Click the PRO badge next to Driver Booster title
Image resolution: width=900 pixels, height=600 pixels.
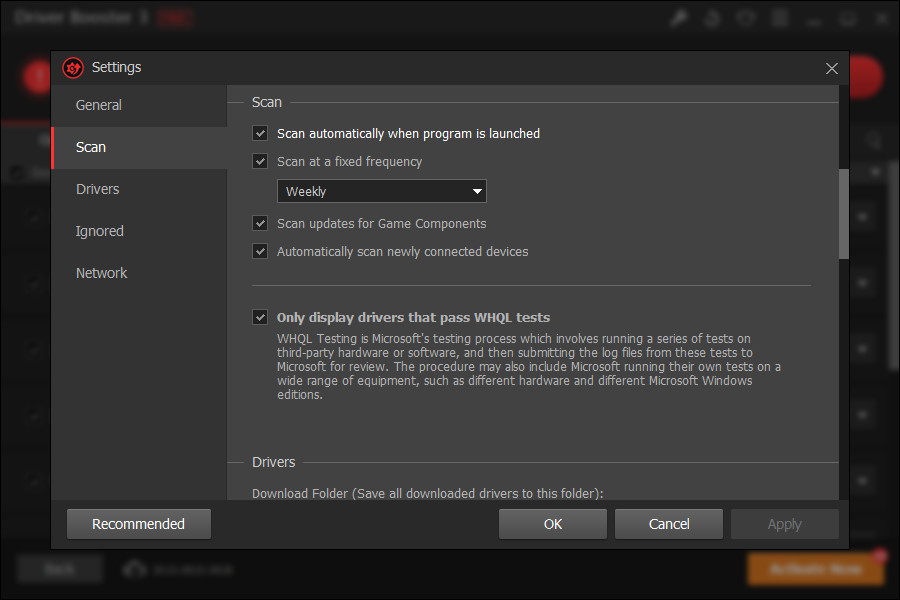pos(176,17)
